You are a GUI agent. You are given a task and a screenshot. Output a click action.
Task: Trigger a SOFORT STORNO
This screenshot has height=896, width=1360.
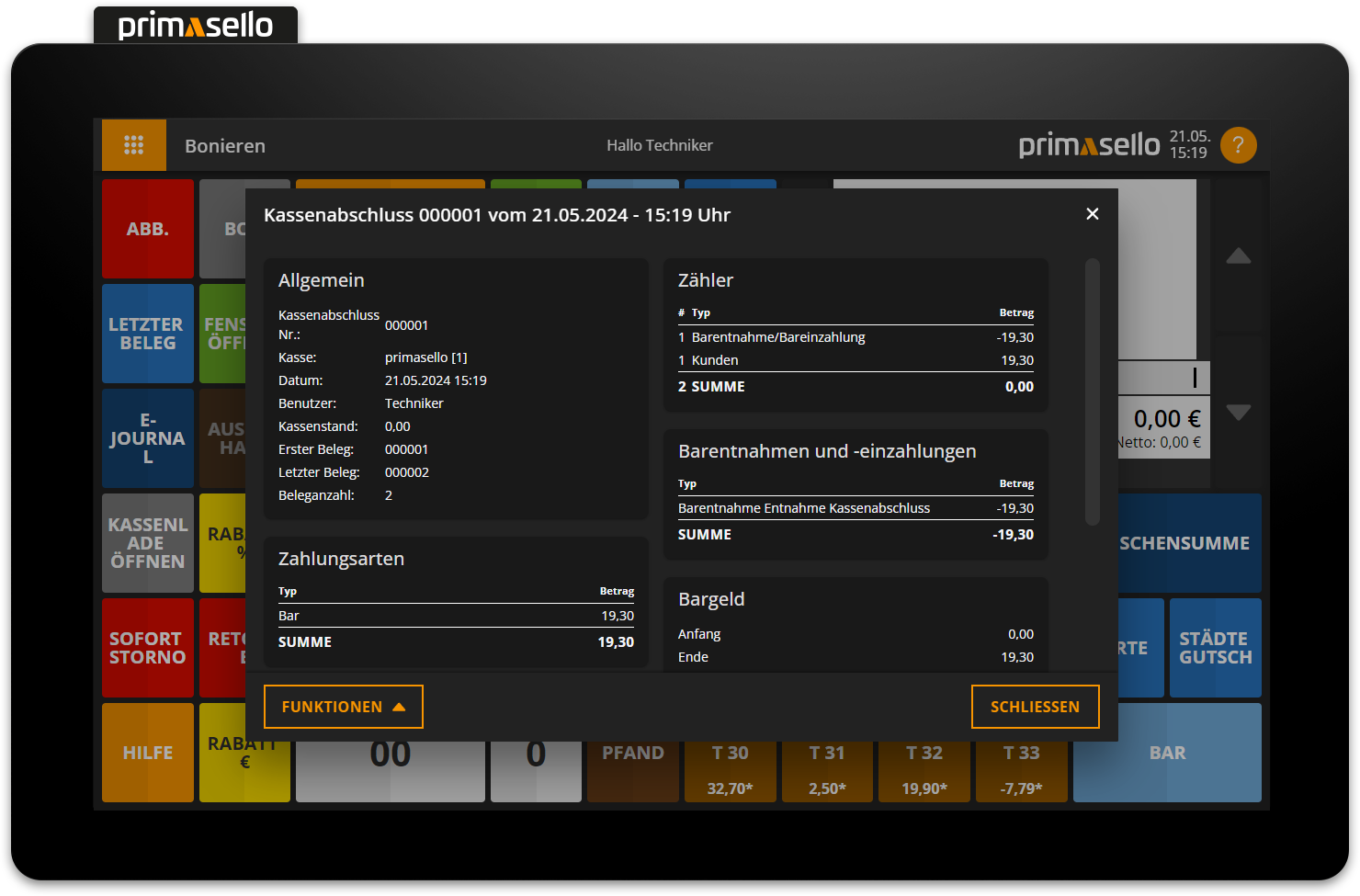click(148, 648)
